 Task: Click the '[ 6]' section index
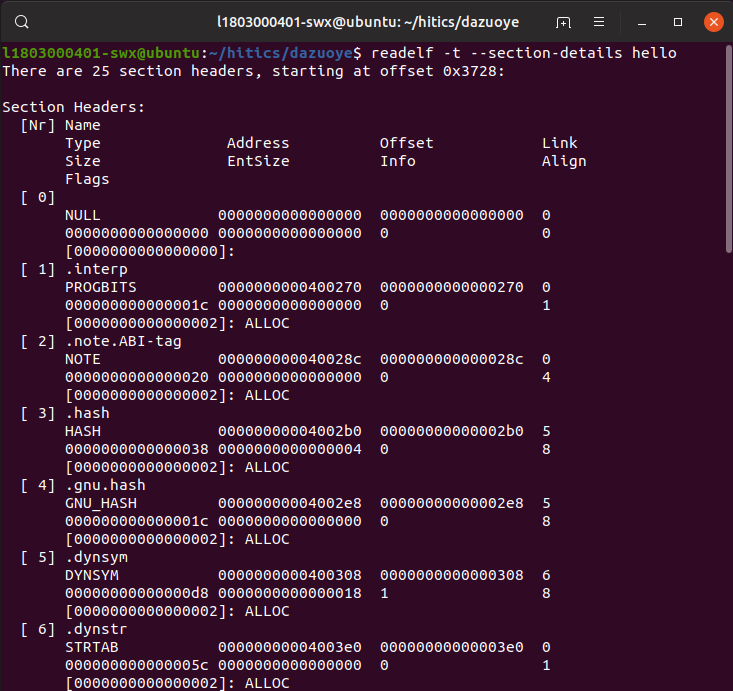tap(38, 629)
